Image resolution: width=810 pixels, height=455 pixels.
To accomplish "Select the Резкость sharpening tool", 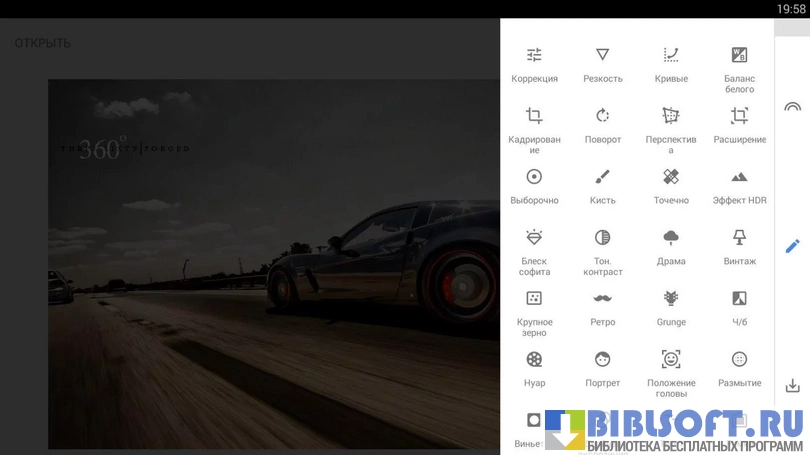I will tap(602, 64).
